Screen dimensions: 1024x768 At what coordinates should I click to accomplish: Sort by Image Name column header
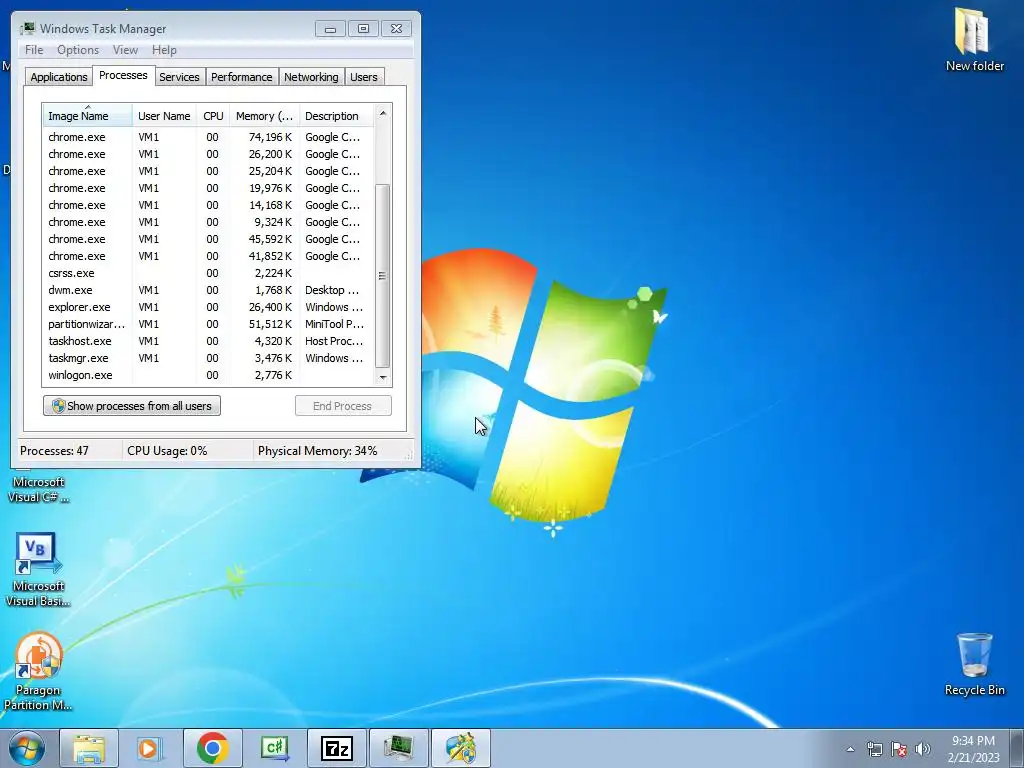coord(88,116)
